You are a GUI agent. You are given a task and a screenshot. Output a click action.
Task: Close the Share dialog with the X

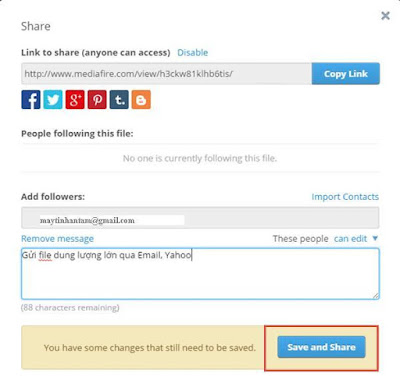coord(385,16)
